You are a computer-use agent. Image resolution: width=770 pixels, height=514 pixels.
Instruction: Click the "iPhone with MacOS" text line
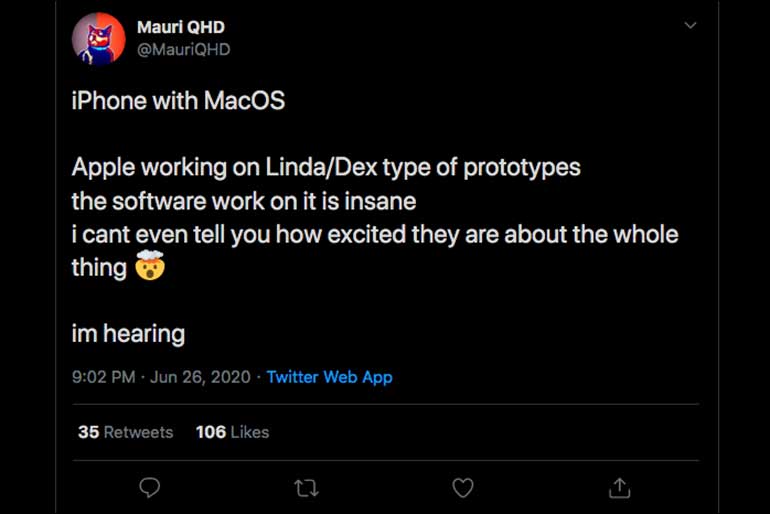click(x=178, y=102)
